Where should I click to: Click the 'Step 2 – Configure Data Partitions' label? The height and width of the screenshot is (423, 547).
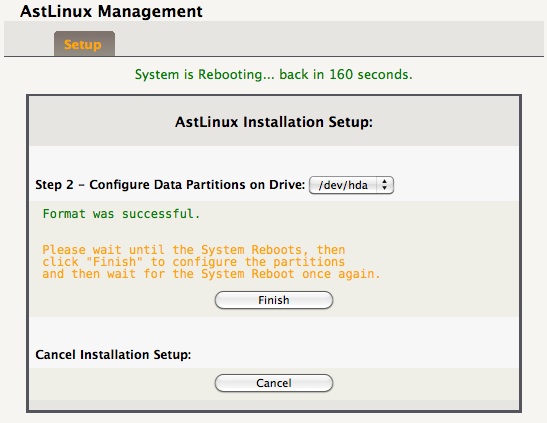point(170,184)
